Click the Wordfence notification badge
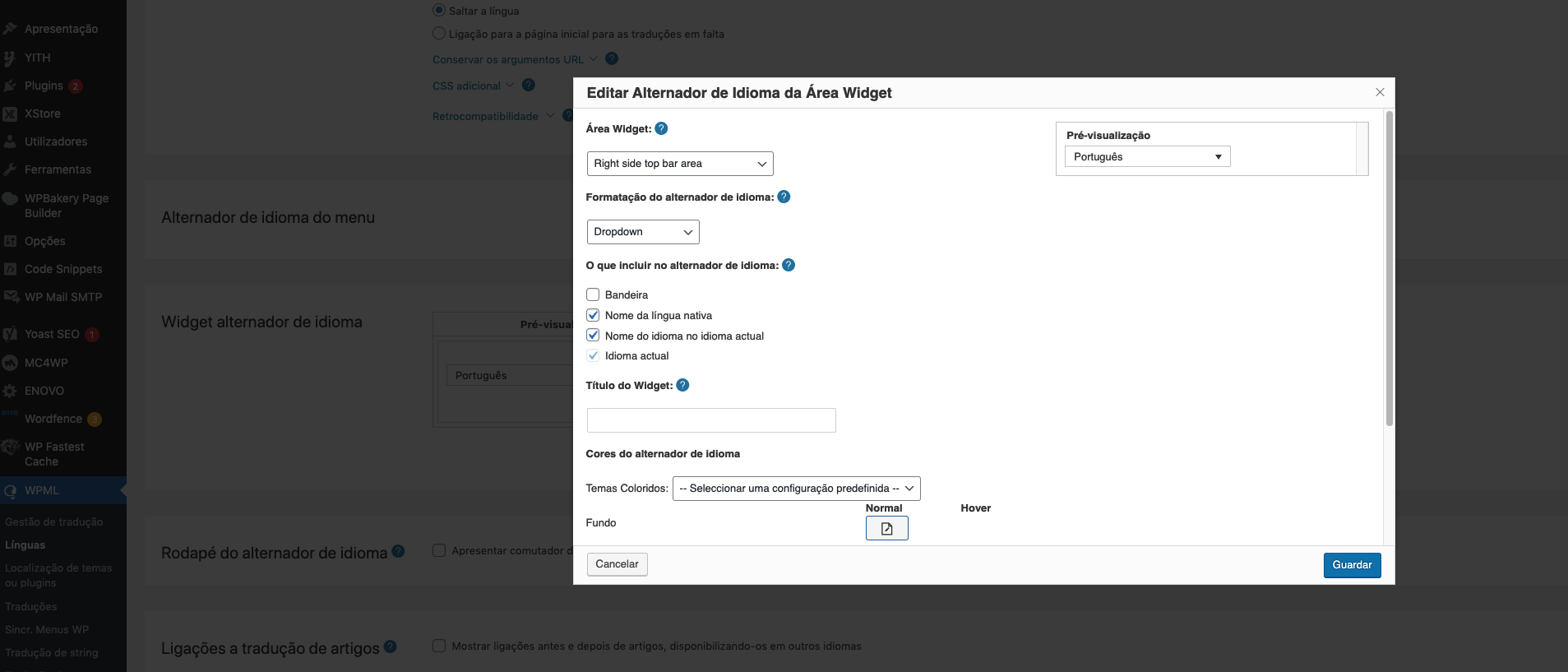Screen dimensions: 1568x672 click(95, 419)
